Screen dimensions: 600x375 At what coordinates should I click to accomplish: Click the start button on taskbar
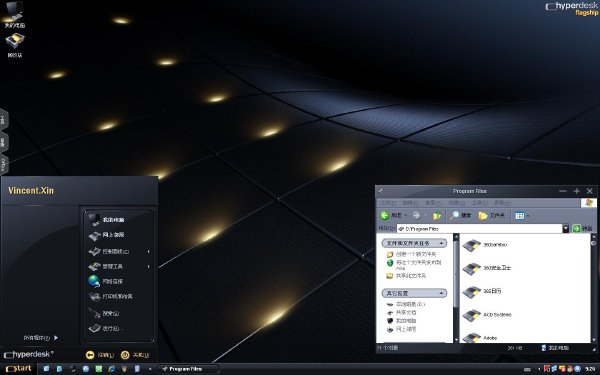point(18,369)
